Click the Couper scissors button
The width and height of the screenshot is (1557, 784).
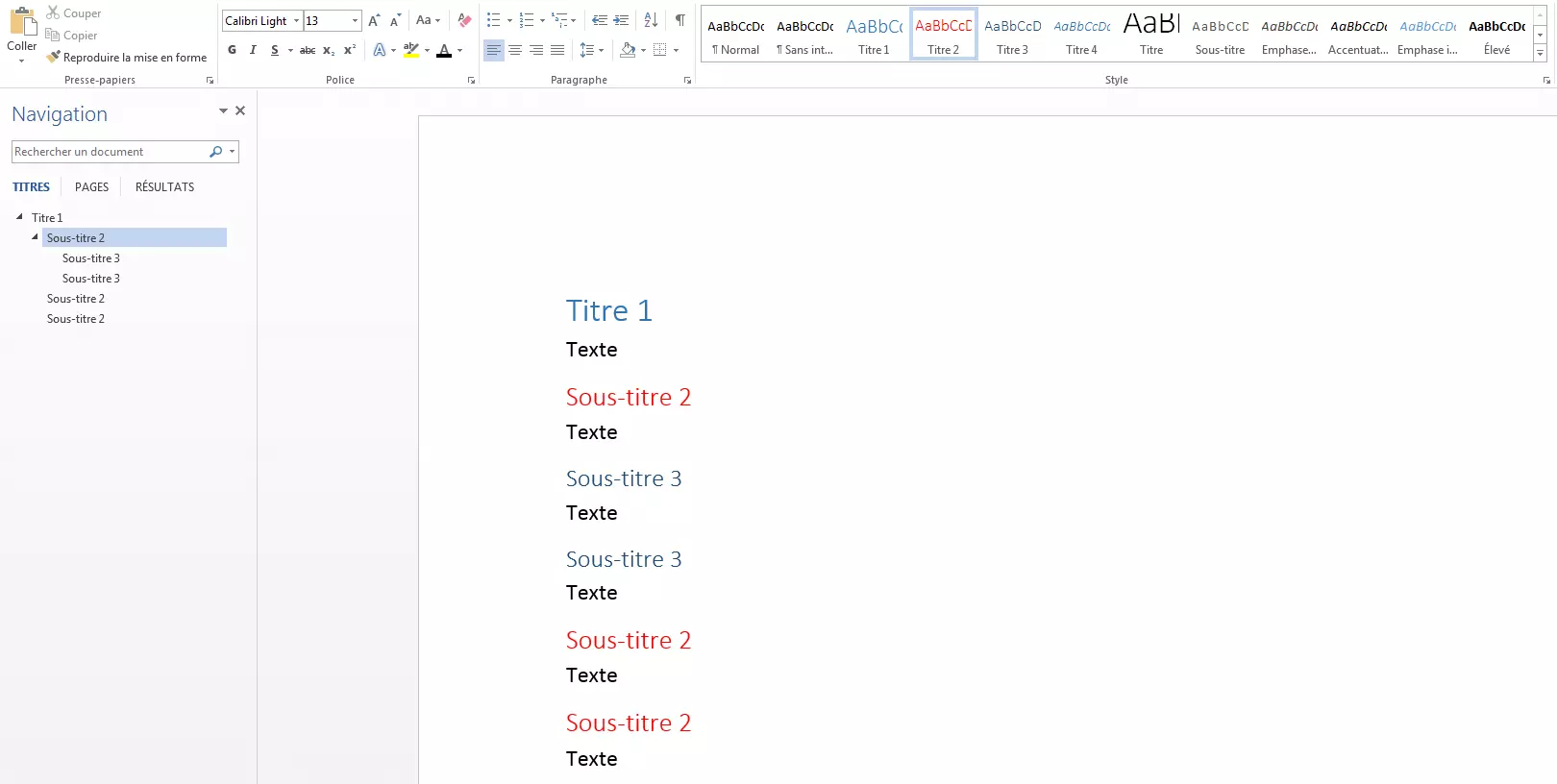pos(74,13)
